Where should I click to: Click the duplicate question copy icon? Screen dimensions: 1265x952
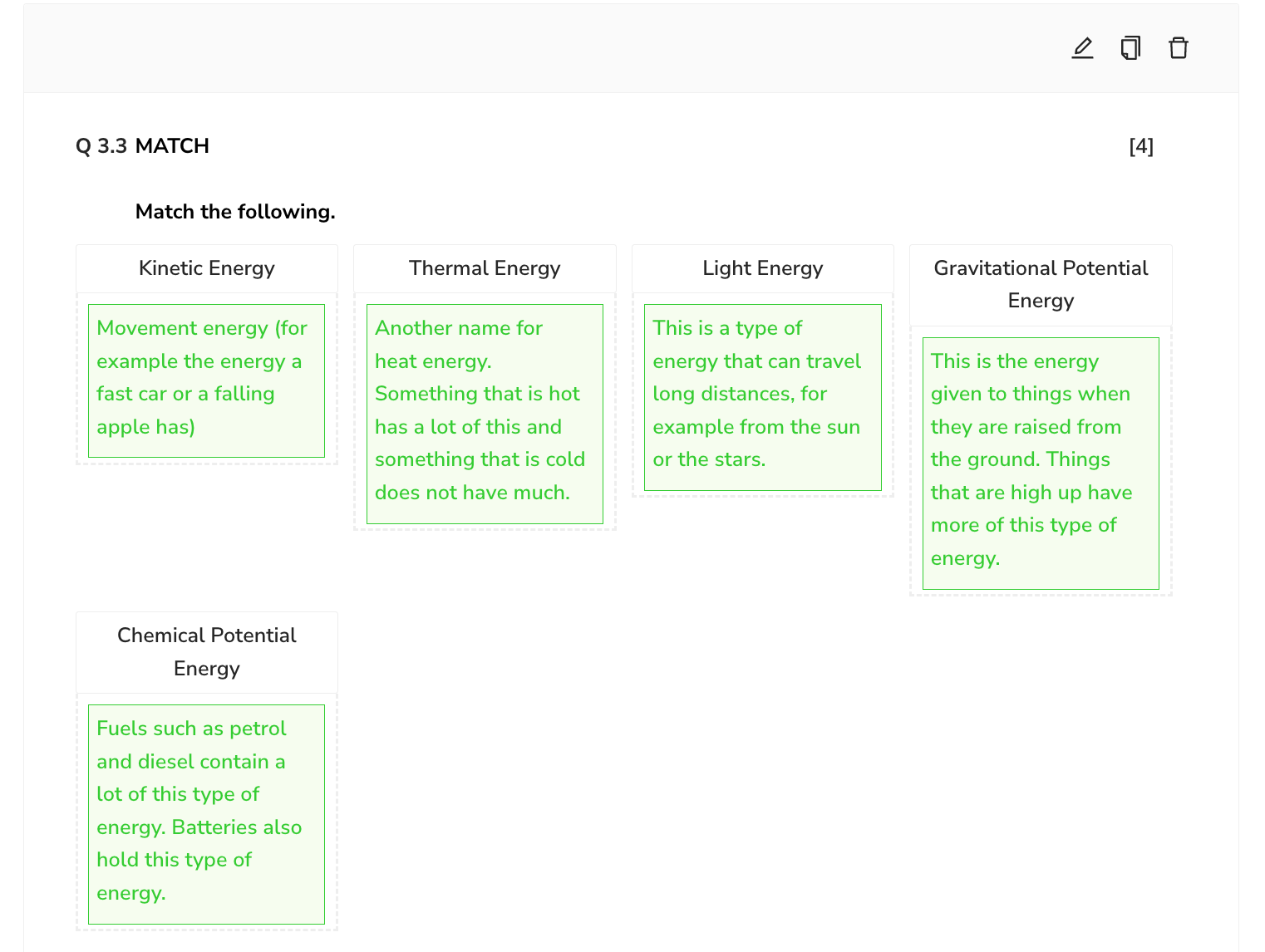pyautogui.click(x=1130, y=48)
